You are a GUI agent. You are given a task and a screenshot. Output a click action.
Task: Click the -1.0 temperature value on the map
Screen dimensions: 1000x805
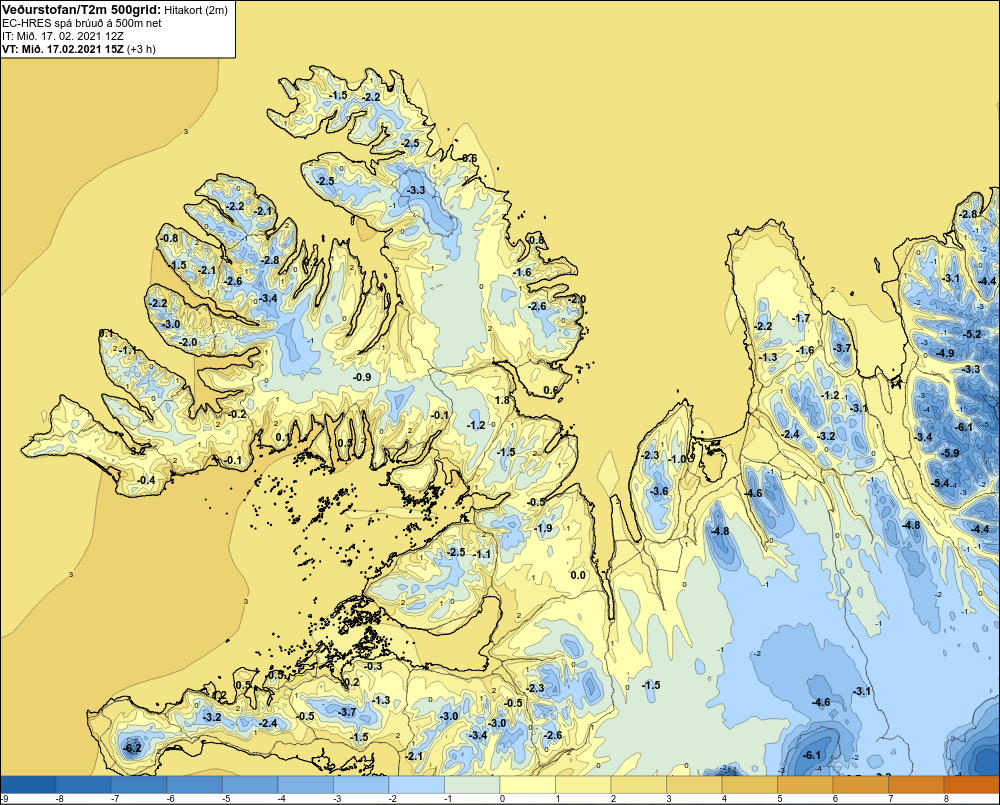tap(677, 459)
